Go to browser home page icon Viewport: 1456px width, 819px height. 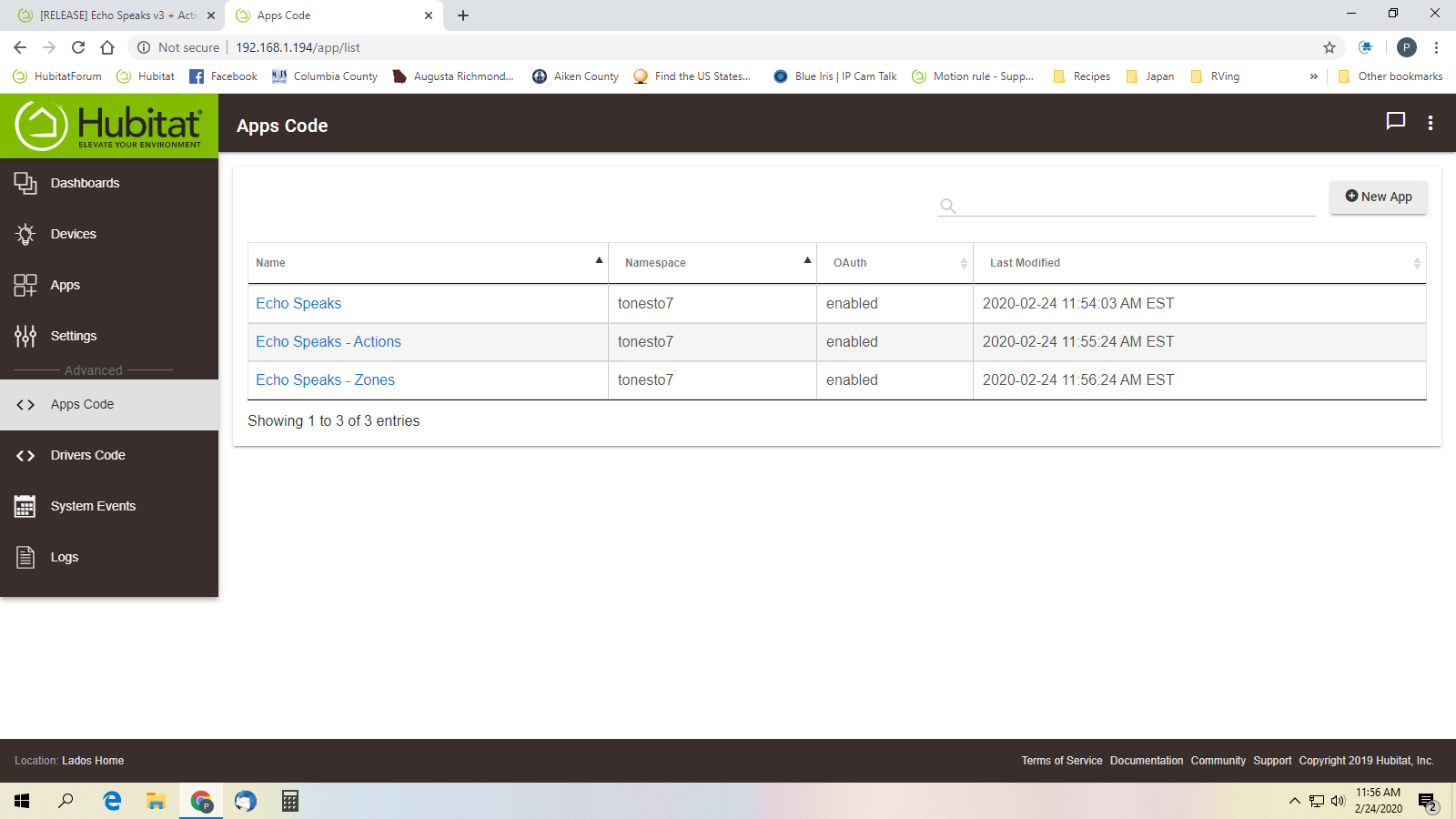pos(107,47)
